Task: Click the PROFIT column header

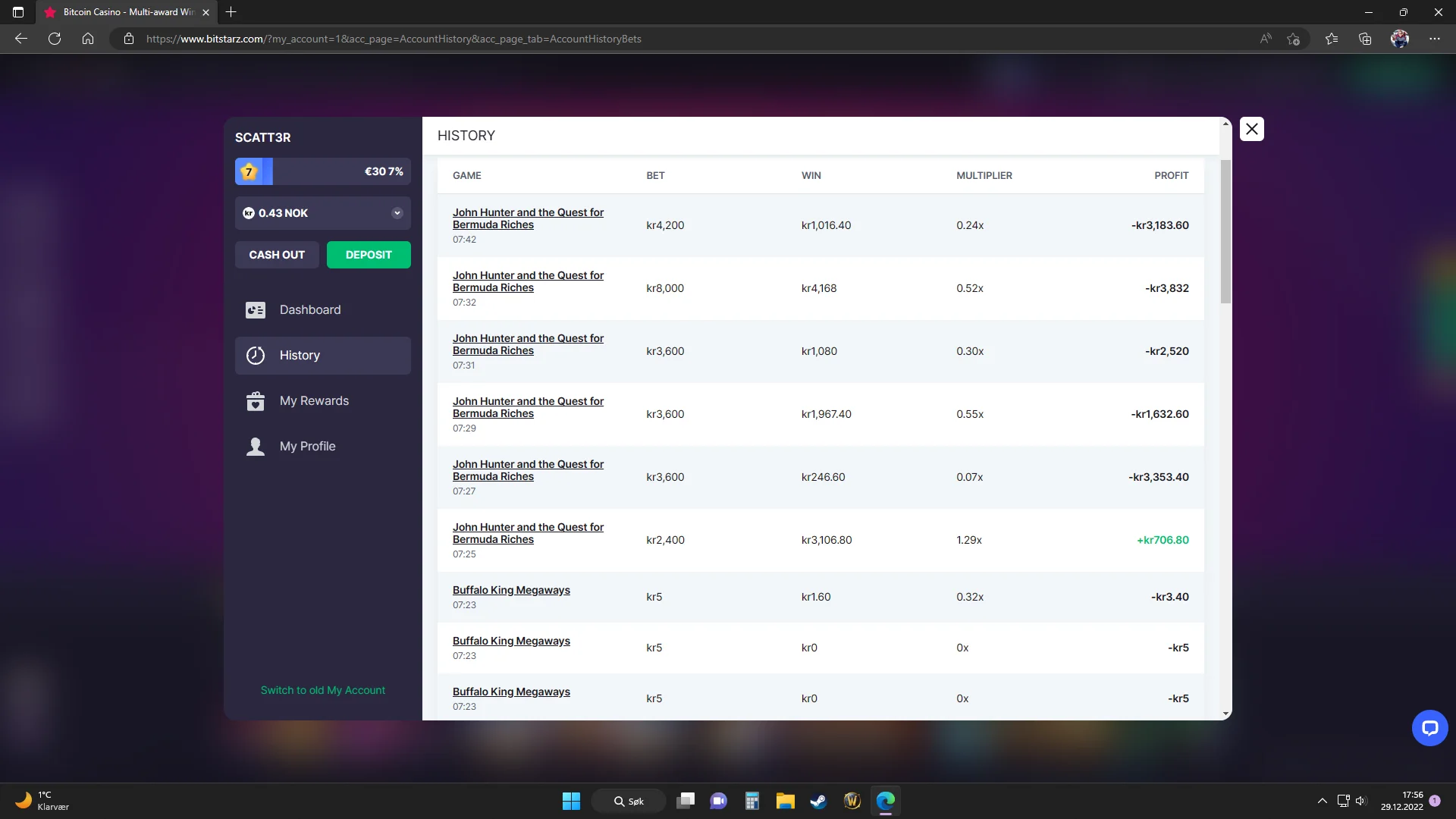Action: pos(1172,175)
